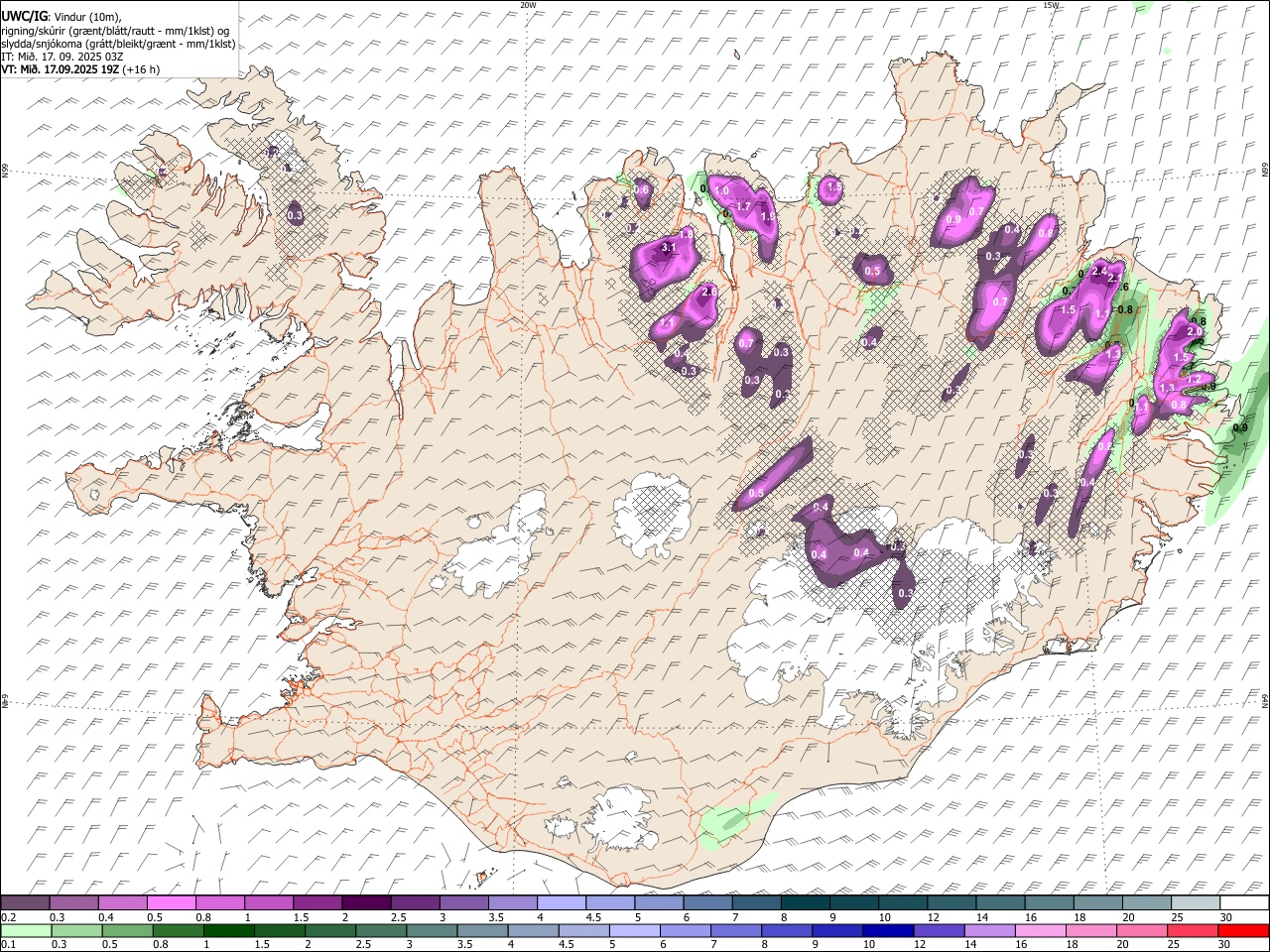This screenshot has width=1270, height=952.
Task: Pick the darkest purple swatch between 2 and 2.5, upper scale
Action: [366, 903]
